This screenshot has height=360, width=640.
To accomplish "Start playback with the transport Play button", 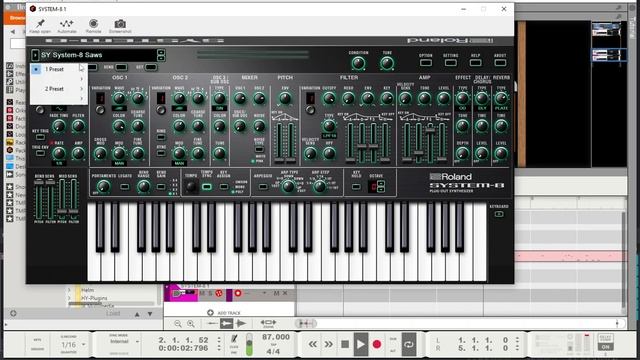I will point(360,344).
